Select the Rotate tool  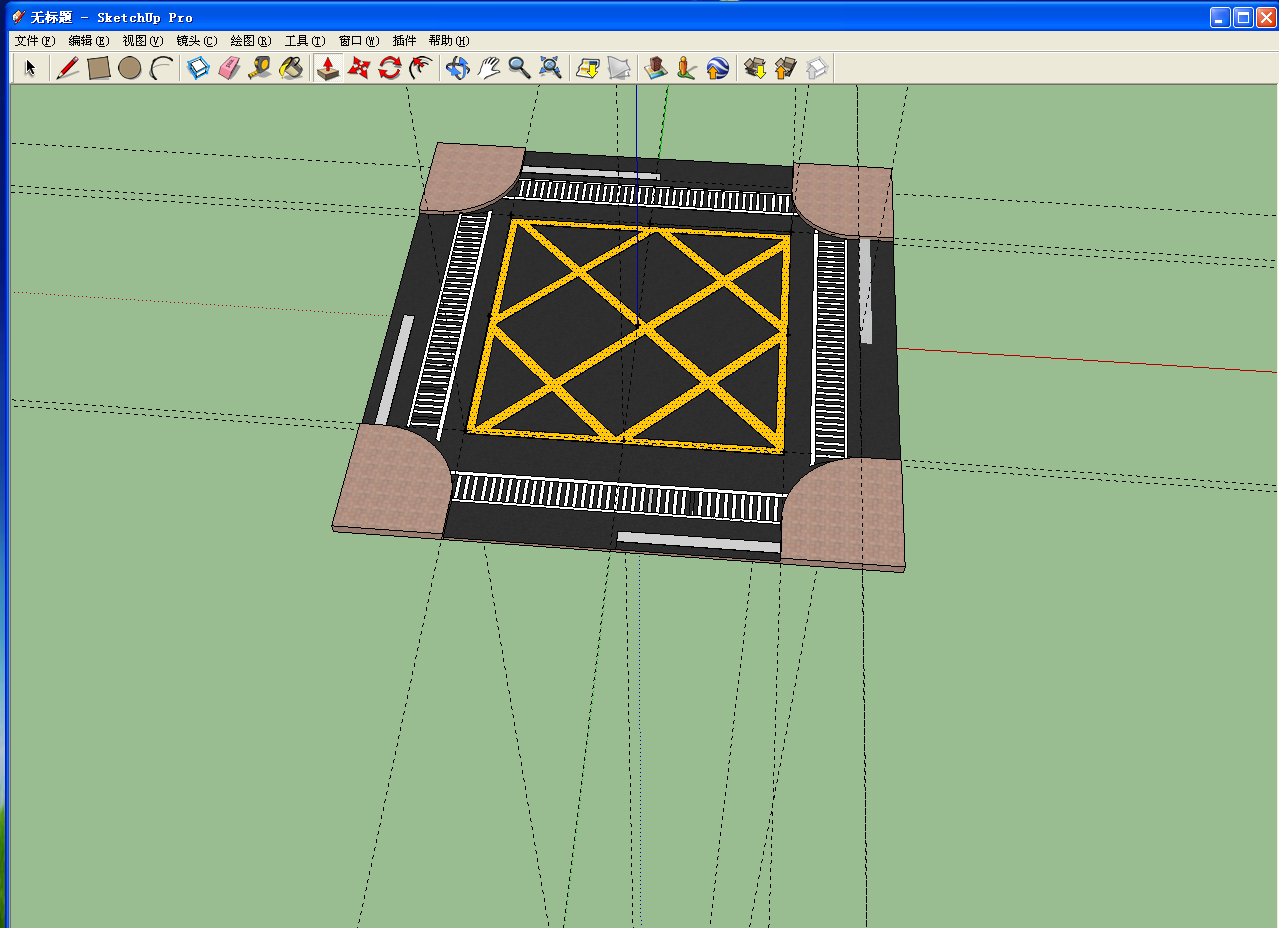pyautogui.click(x=389, y=68)
